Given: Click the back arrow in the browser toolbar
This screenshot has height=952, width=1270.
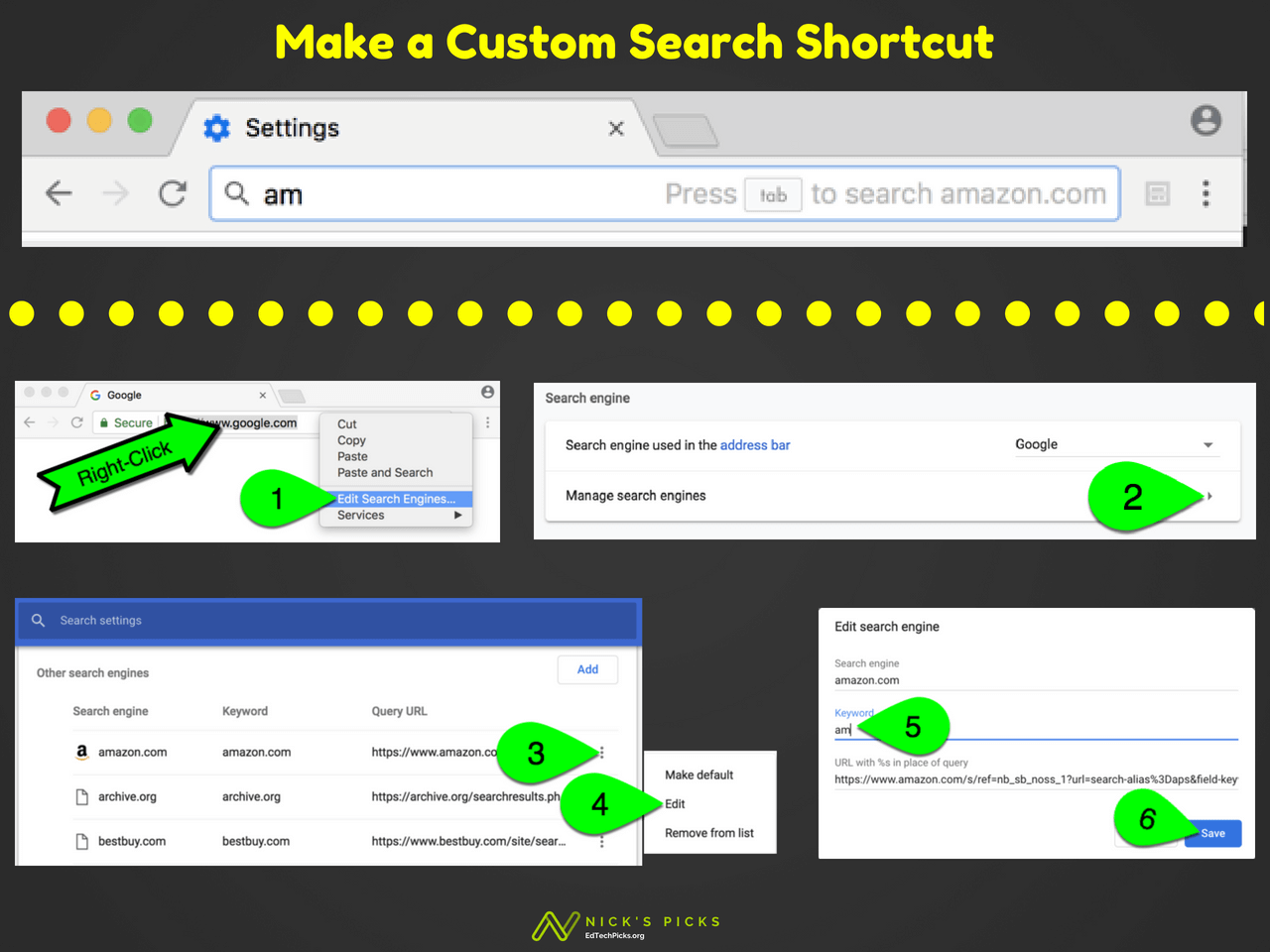Looking at the screenshot, I should pos(58,193).
